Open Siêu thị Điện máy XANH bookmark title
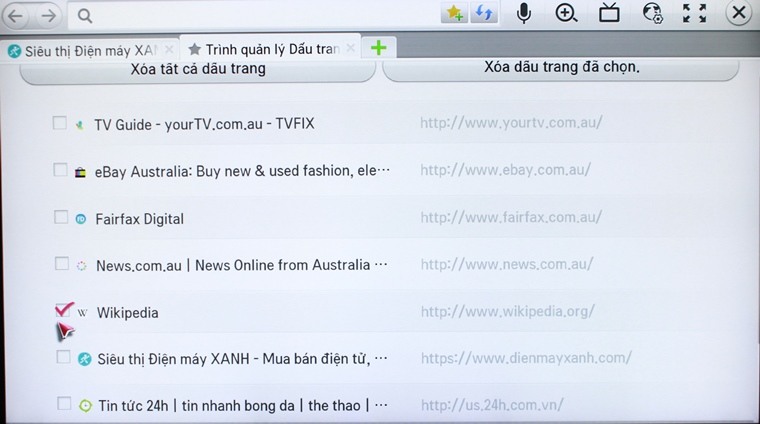 (x=242, y=359)
